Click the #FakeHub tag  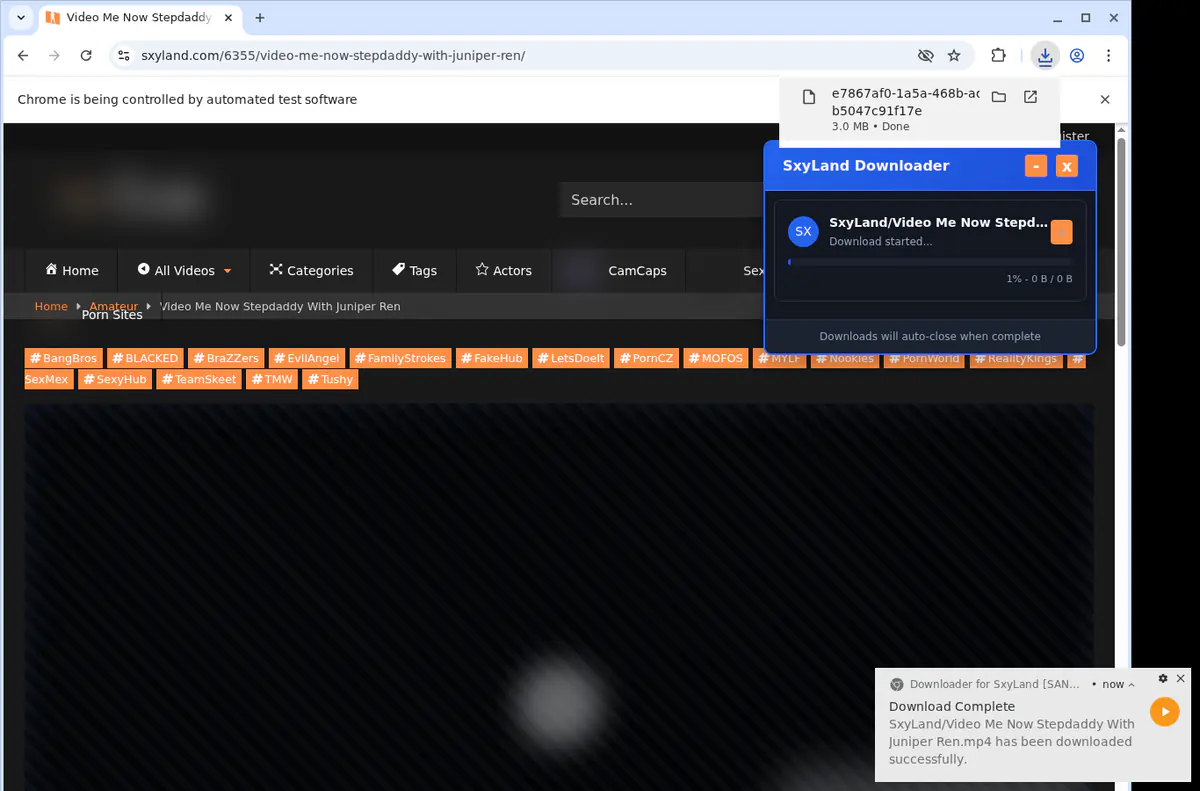[491, 358]
